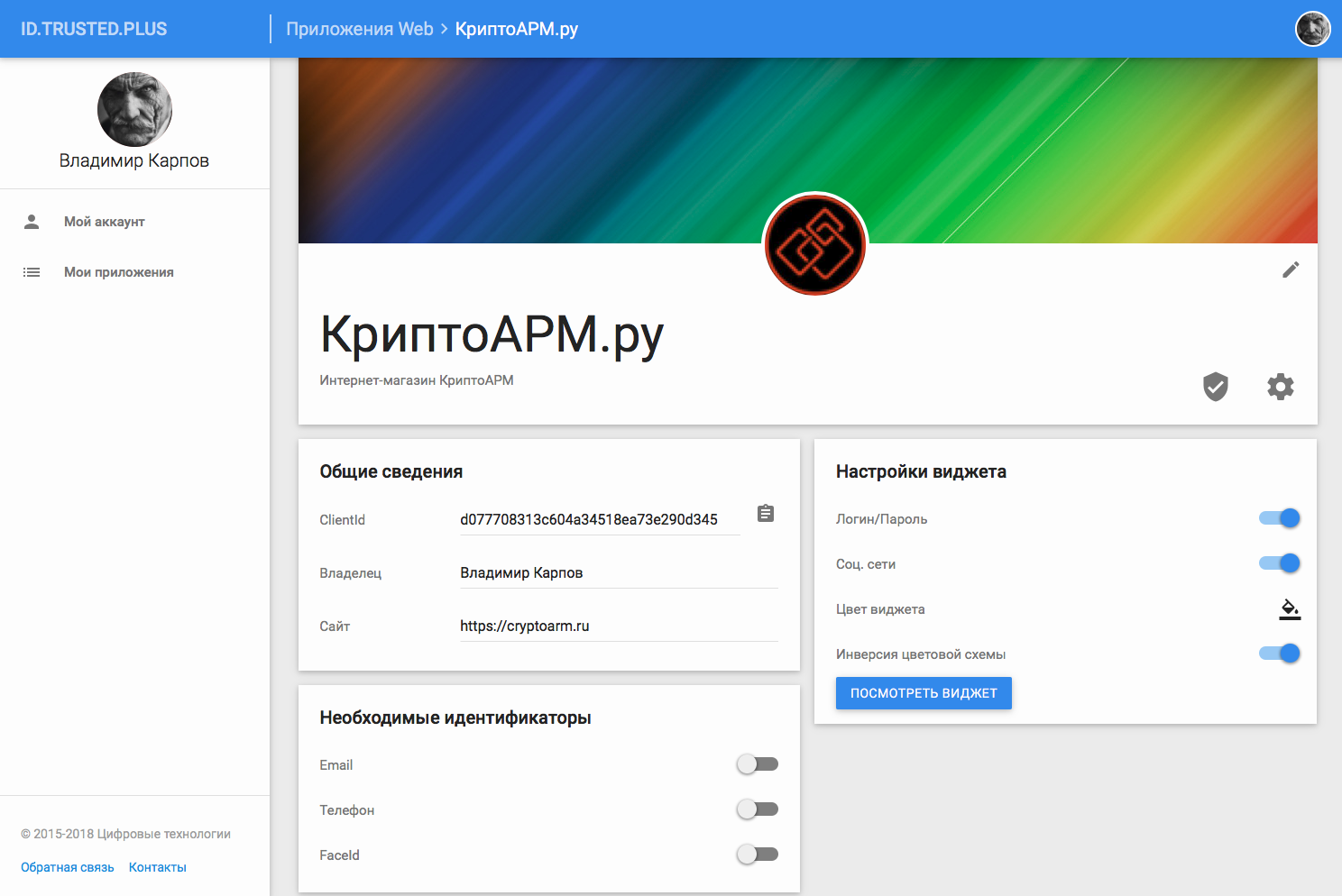Screen dimensions: 1342x896
Task: Open Обратная связь link
Action: [x=68, y=867]
